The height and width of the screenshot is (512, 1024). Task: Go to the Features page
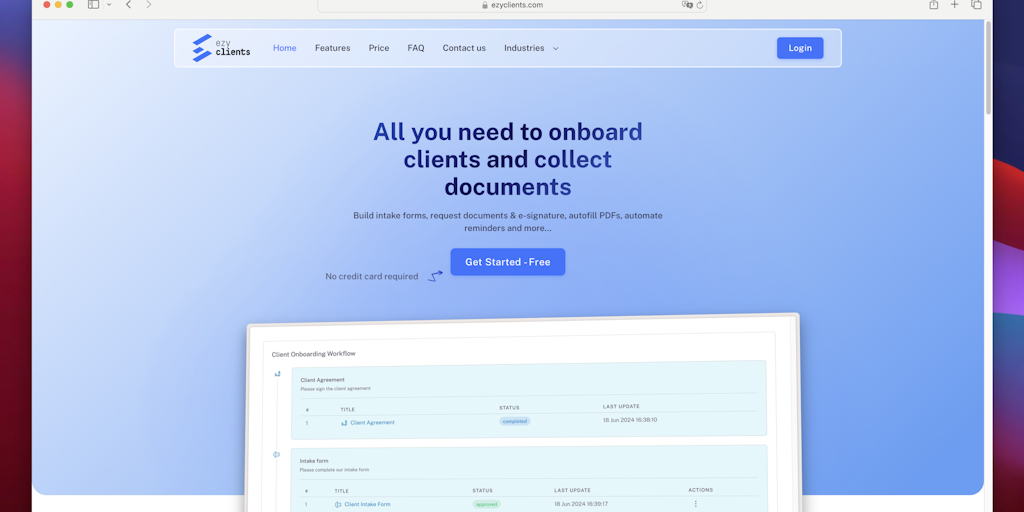pyautogui.click(x=332, y=48)
